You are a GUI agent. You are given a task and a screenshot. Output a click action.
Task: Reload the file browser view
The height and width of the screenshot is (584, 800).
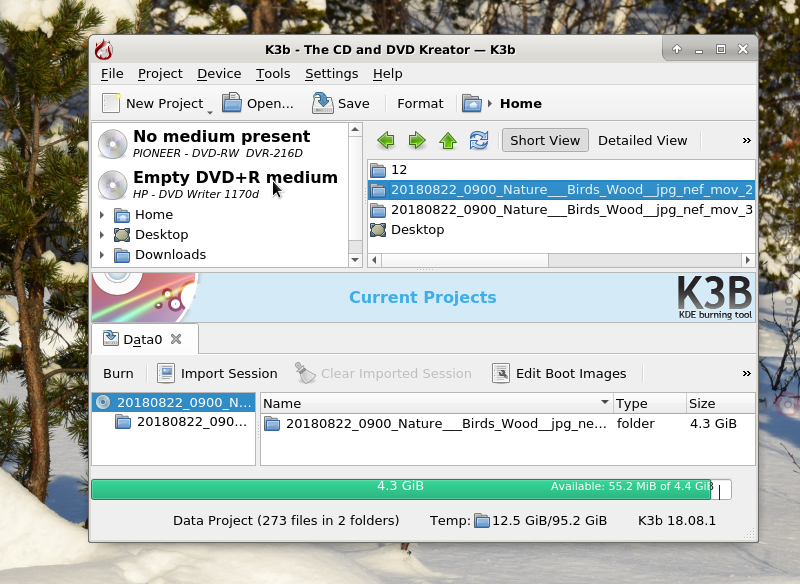(x=479, y=140)
